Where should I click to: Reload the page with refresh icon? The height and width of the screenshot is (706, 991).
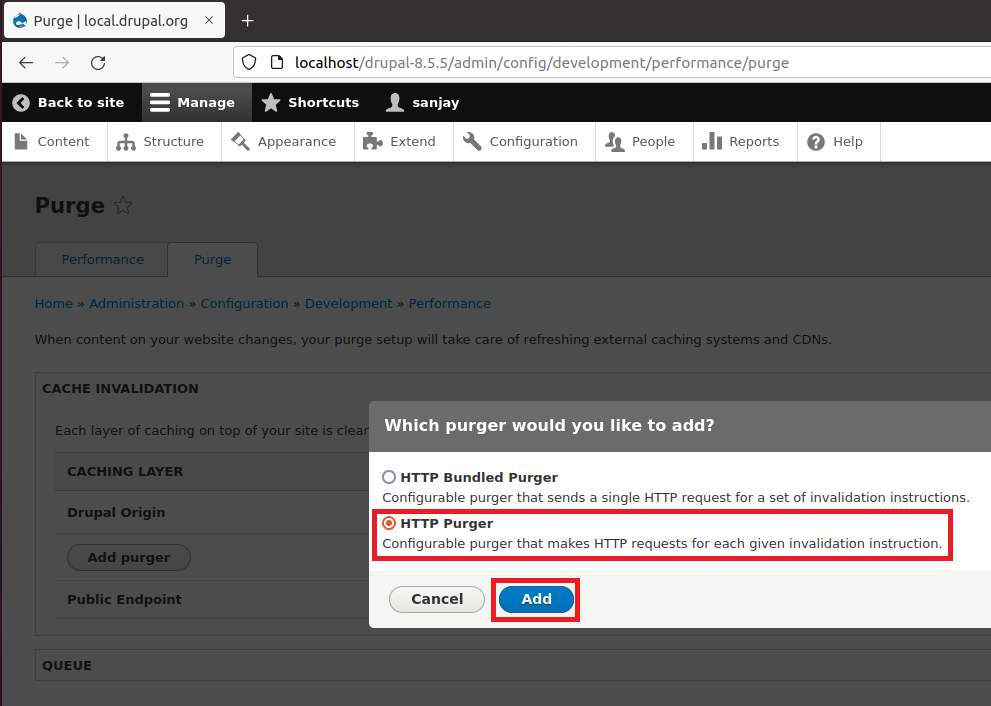click(98, 62)
